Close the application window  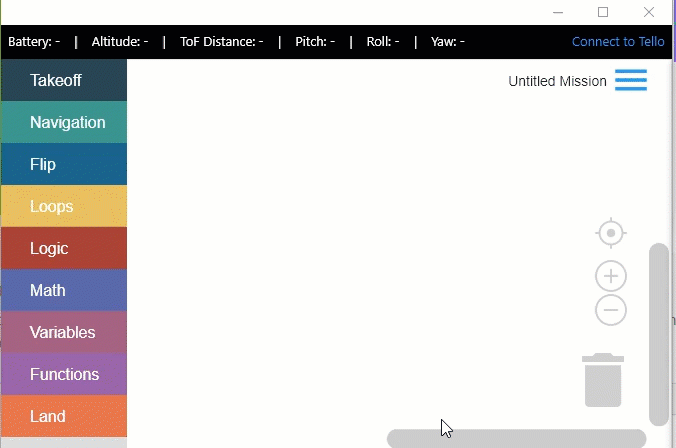(x=649, y=12)
